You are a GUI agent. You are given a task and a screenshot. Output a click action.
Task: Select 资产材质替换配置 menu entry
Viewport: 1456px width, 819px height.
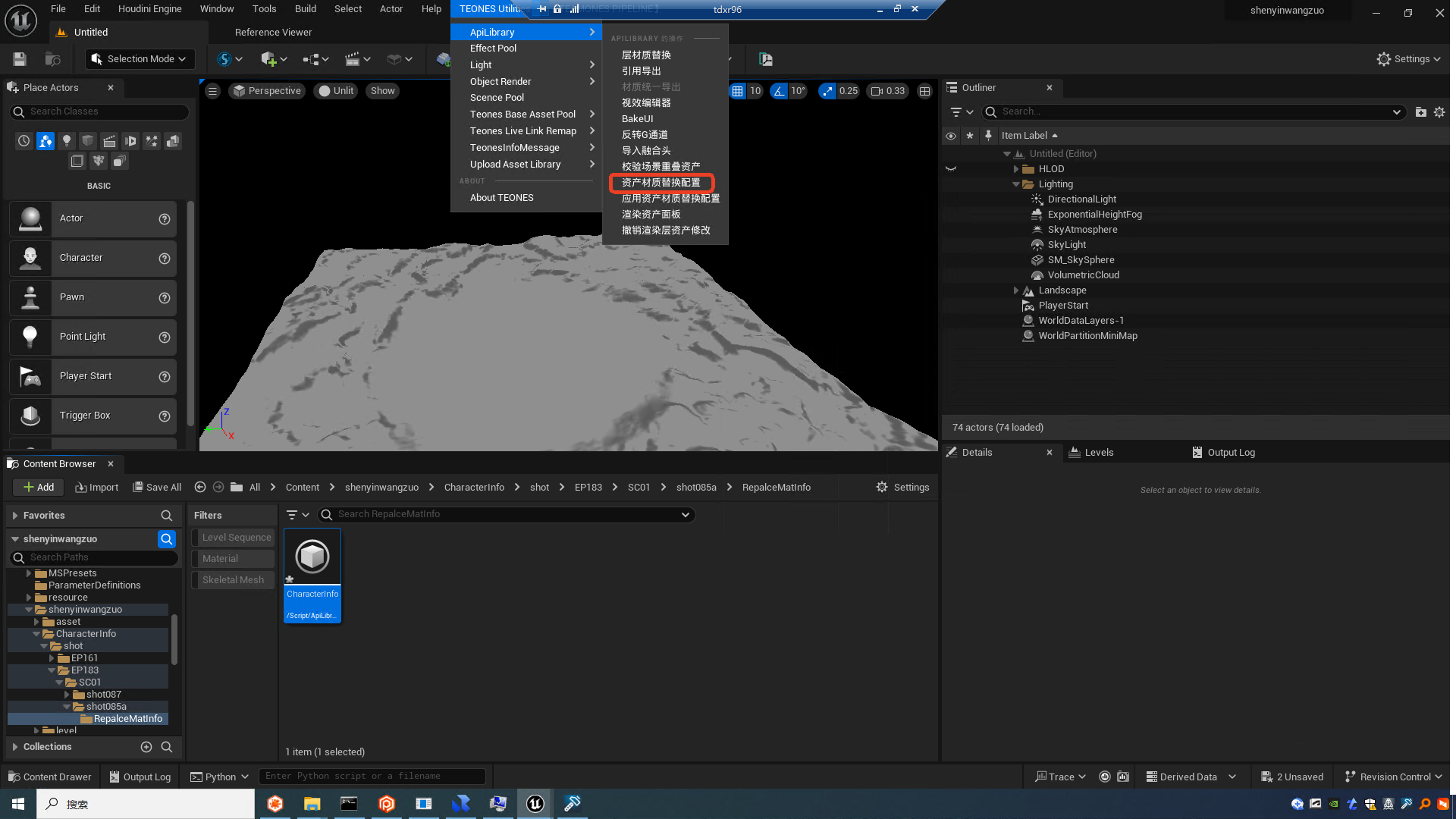(661, 183)
